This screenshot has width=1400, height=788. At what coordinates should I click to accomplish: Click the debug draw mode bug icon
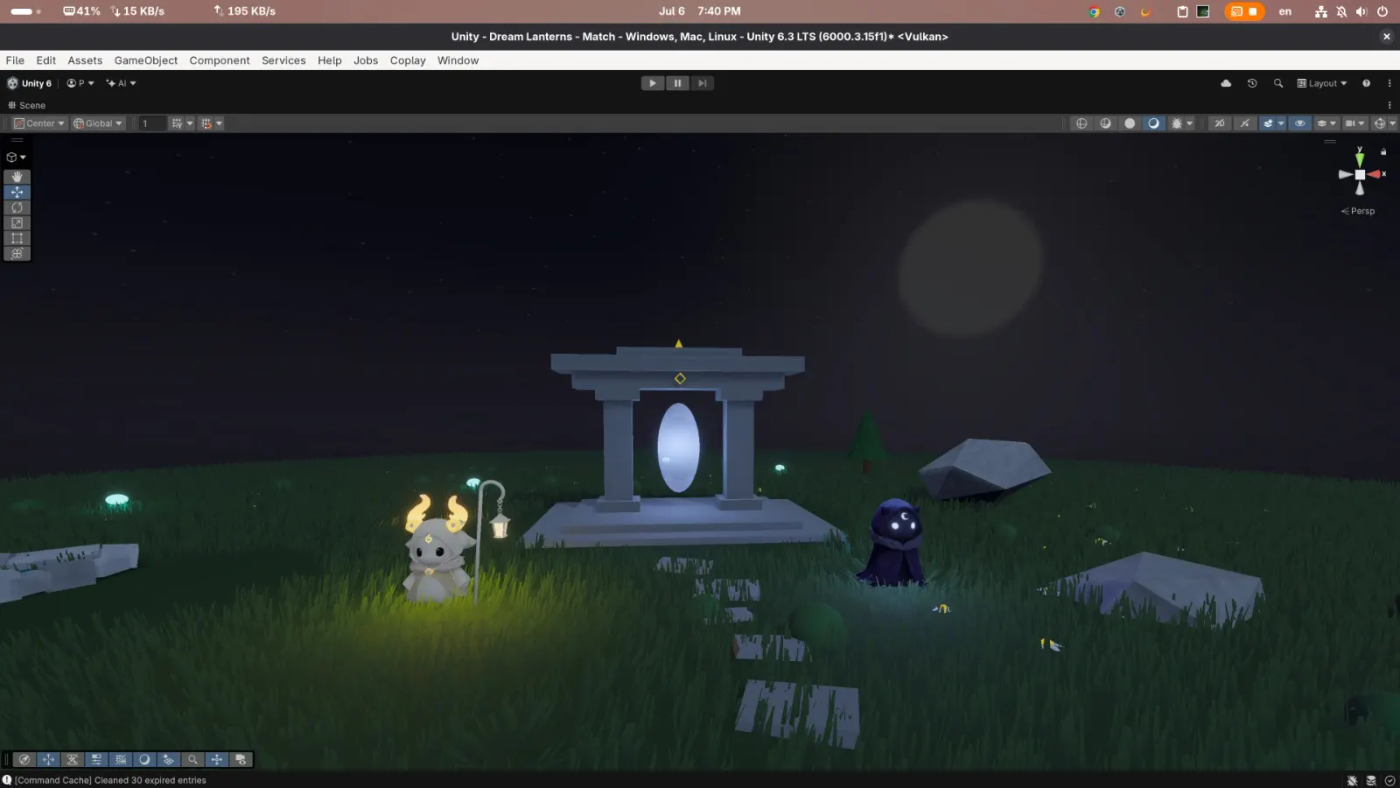pos(1177,123)
